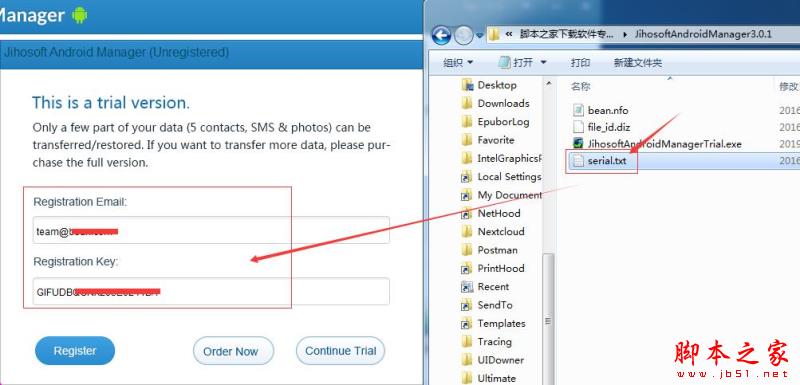Select the 脚本之家下载软件专 breadcrumb segment

566,34
